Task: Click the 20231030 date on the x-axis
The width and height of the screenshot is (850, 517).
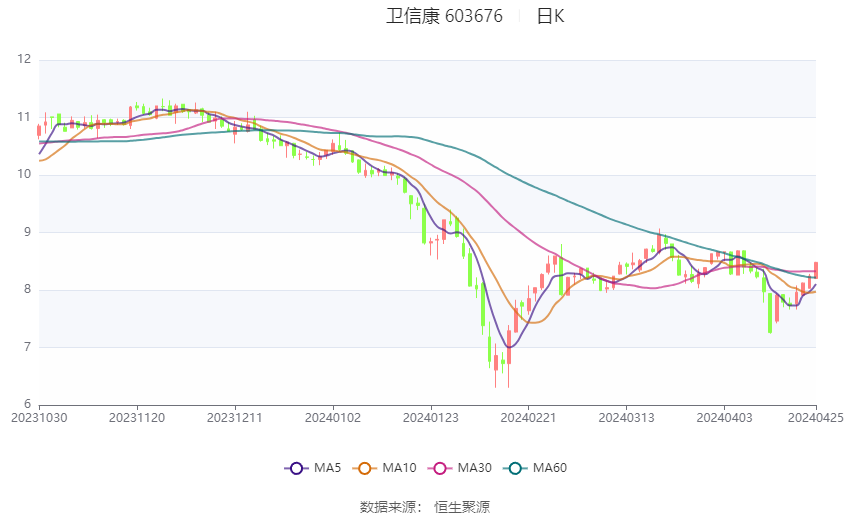Action: point(39,417)
